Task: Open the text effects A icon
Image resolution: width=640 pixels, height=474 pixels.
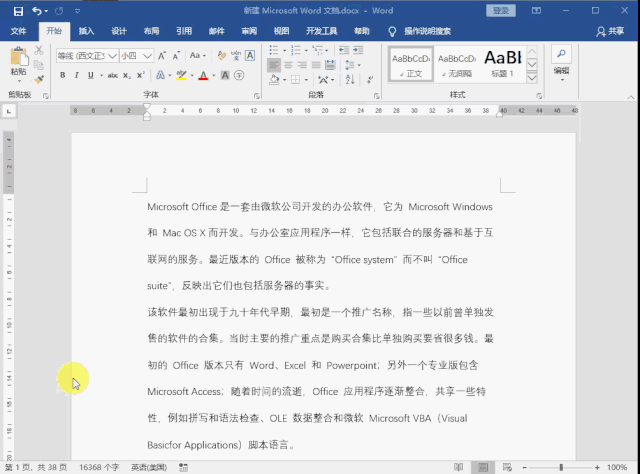Action: [160, 75]
